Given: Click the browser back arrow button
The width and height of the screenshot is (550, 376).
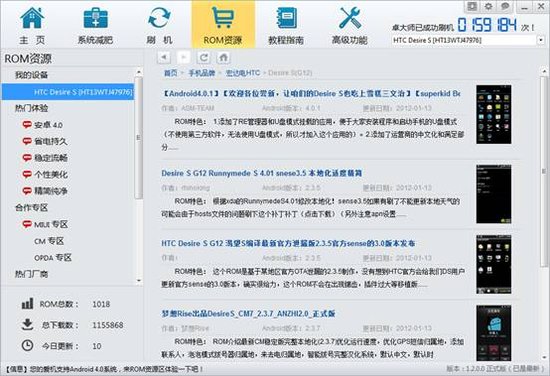Looking at the screenshot, I should (x=164, y=57).
